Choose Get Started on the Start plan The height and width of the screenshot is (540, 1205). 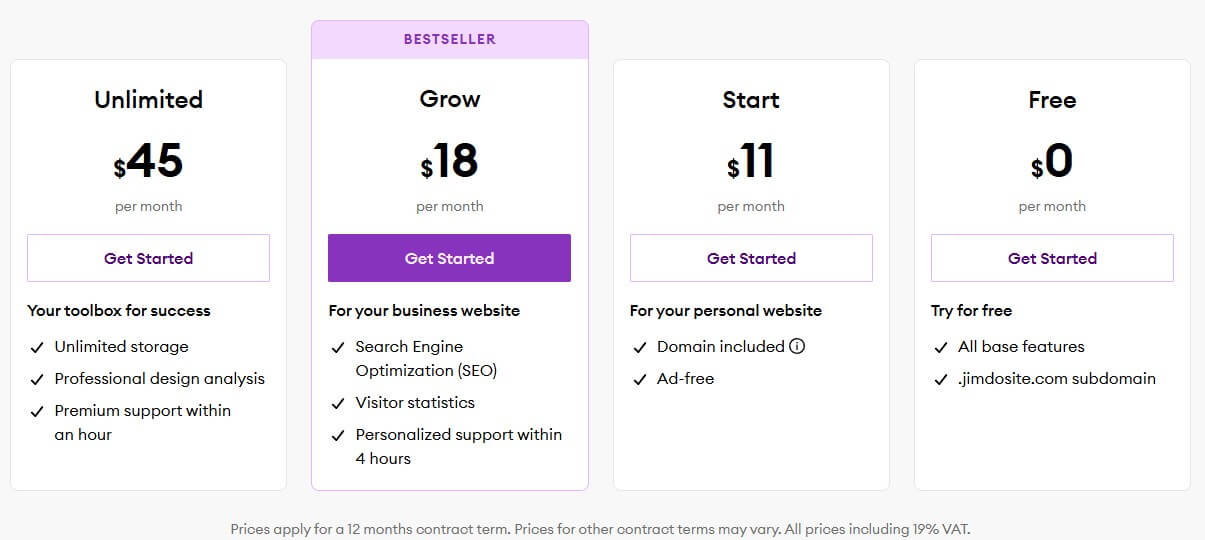[x=751, y=258]
